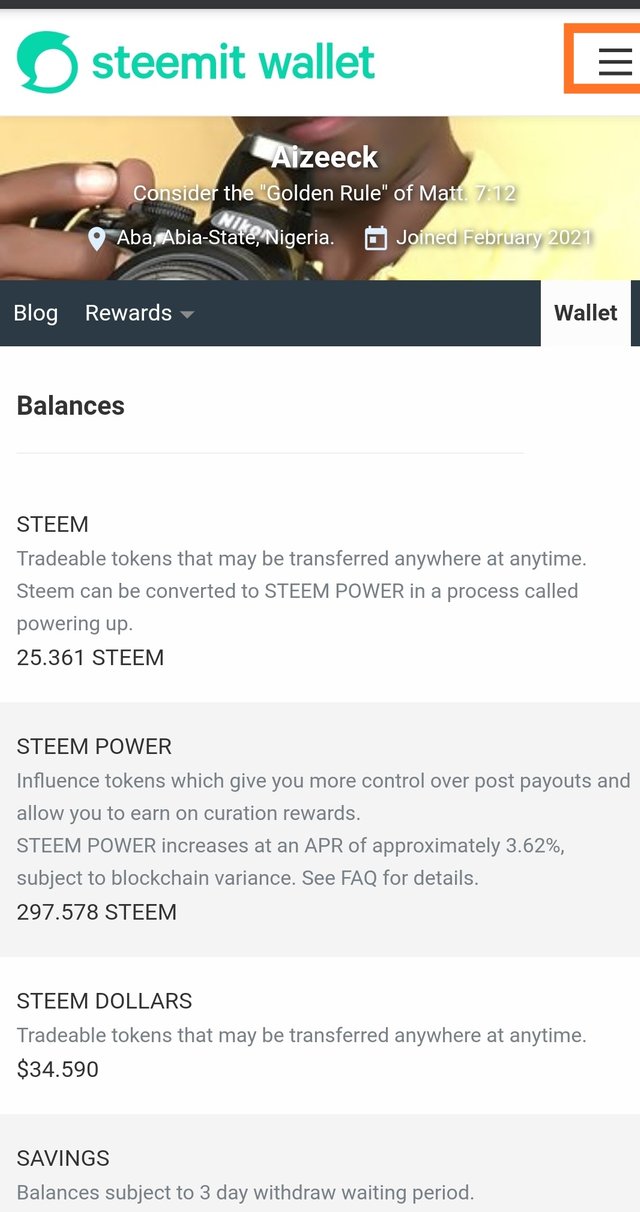This screenshot has width=640, height=1212.
Task: Click the STEEM POWER section title
Action: [94, 746]
